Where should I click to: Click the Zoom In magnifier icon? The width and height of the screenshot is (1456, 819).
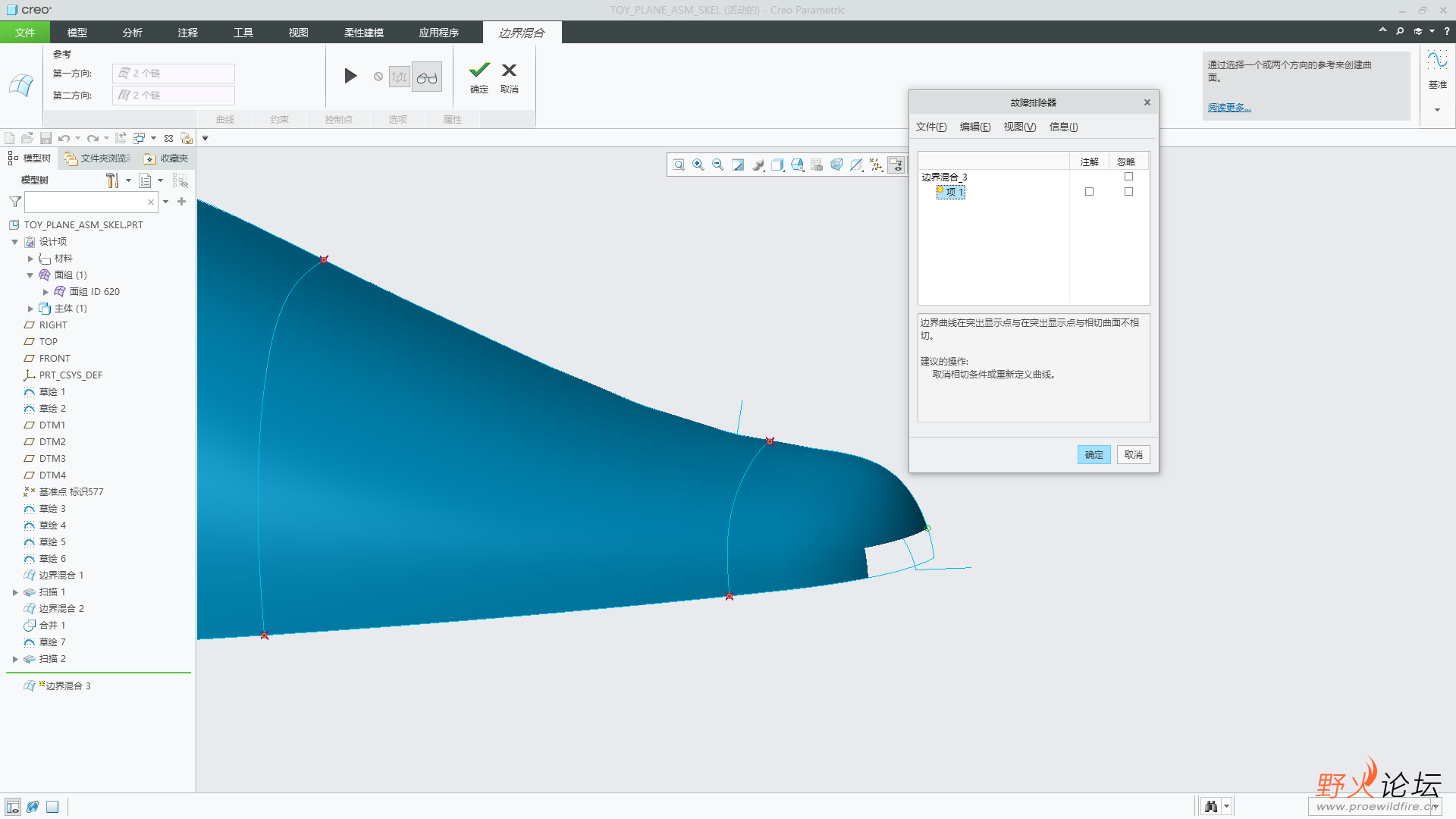[698, 165]
